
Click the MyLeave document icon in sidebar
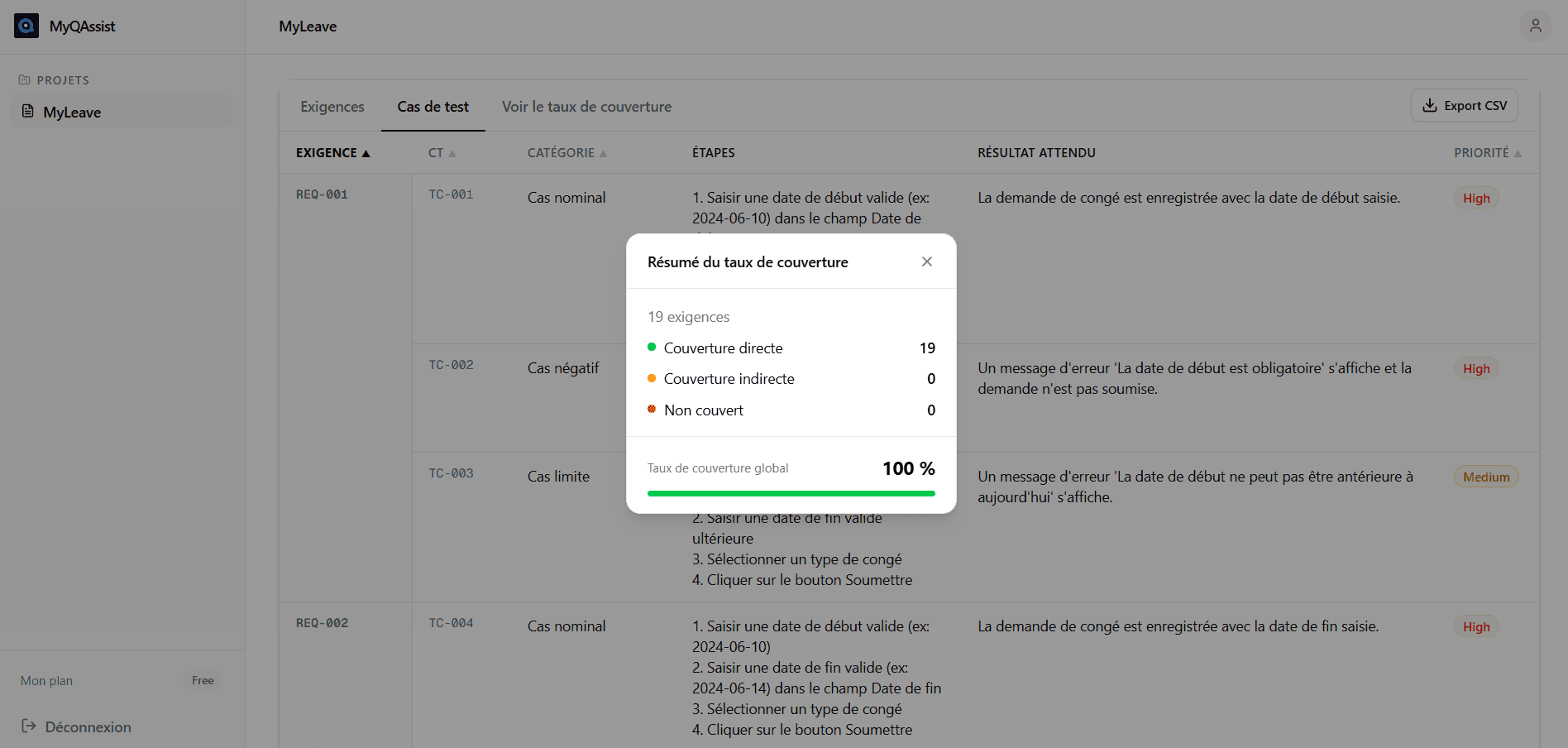point(27,112)
